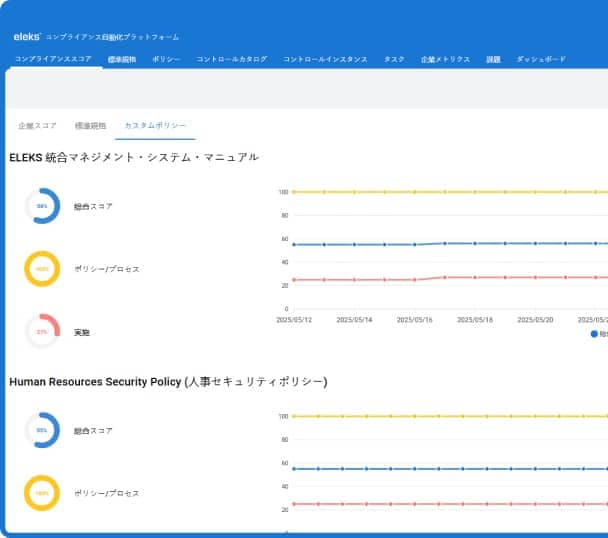Click the Human Resources Security Policy heading

coord(168,382)
